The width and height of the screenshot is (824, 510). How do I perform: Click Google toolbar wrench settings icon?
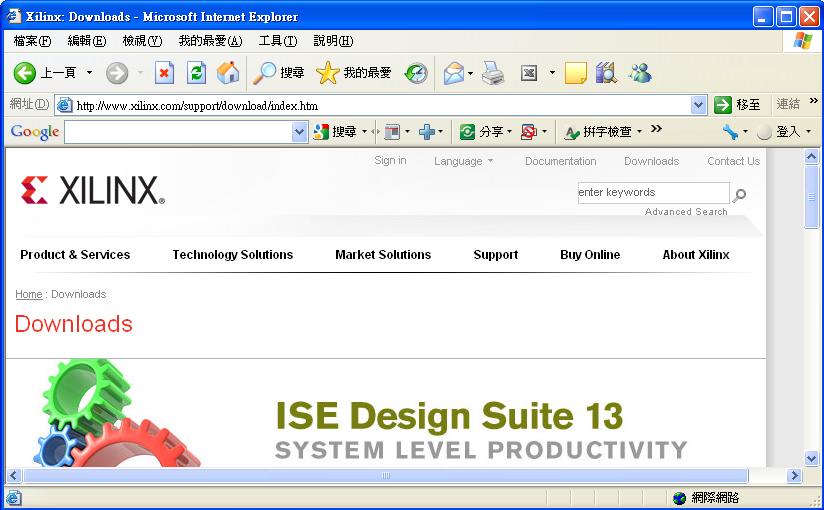click(730, 132)
